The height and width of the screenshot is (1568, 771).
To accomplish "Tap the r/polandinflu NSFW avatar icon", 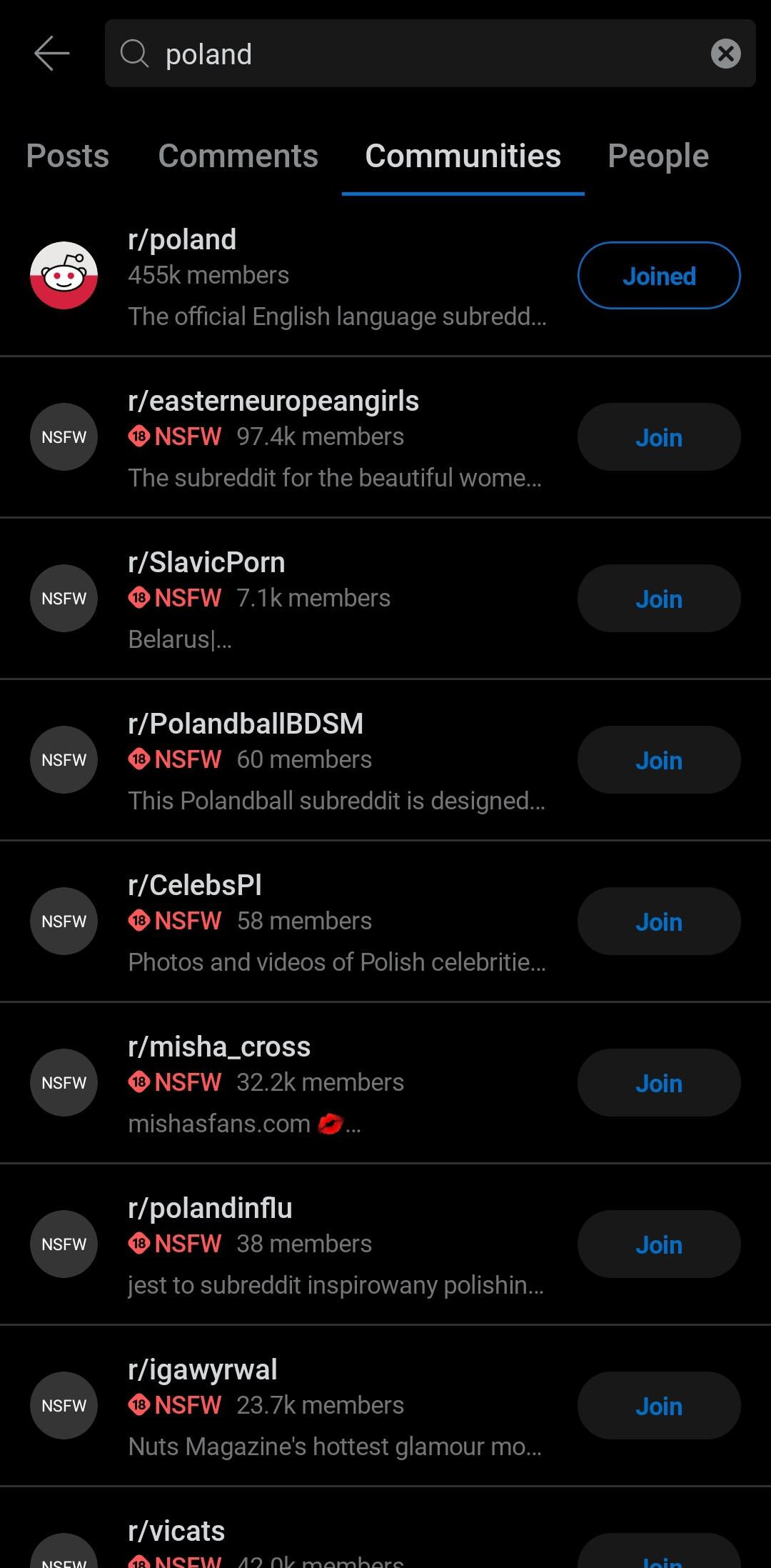I will [64, 1244].
